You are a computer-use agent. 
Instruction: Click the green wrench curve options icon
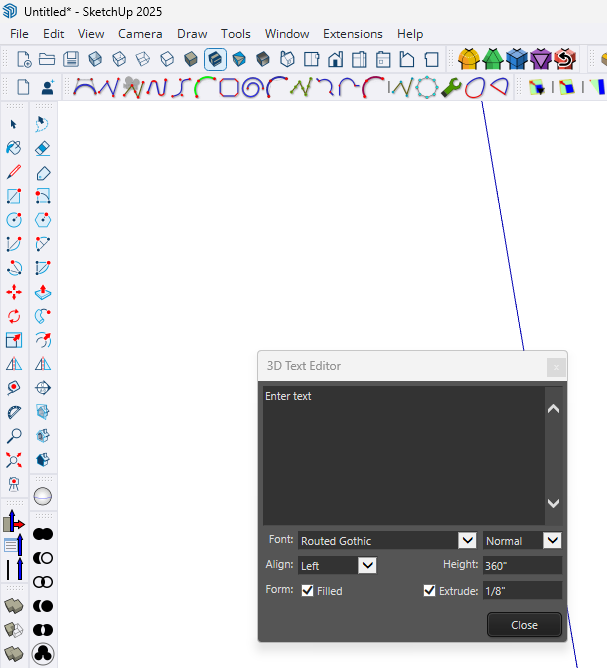(x=452, y=87)
